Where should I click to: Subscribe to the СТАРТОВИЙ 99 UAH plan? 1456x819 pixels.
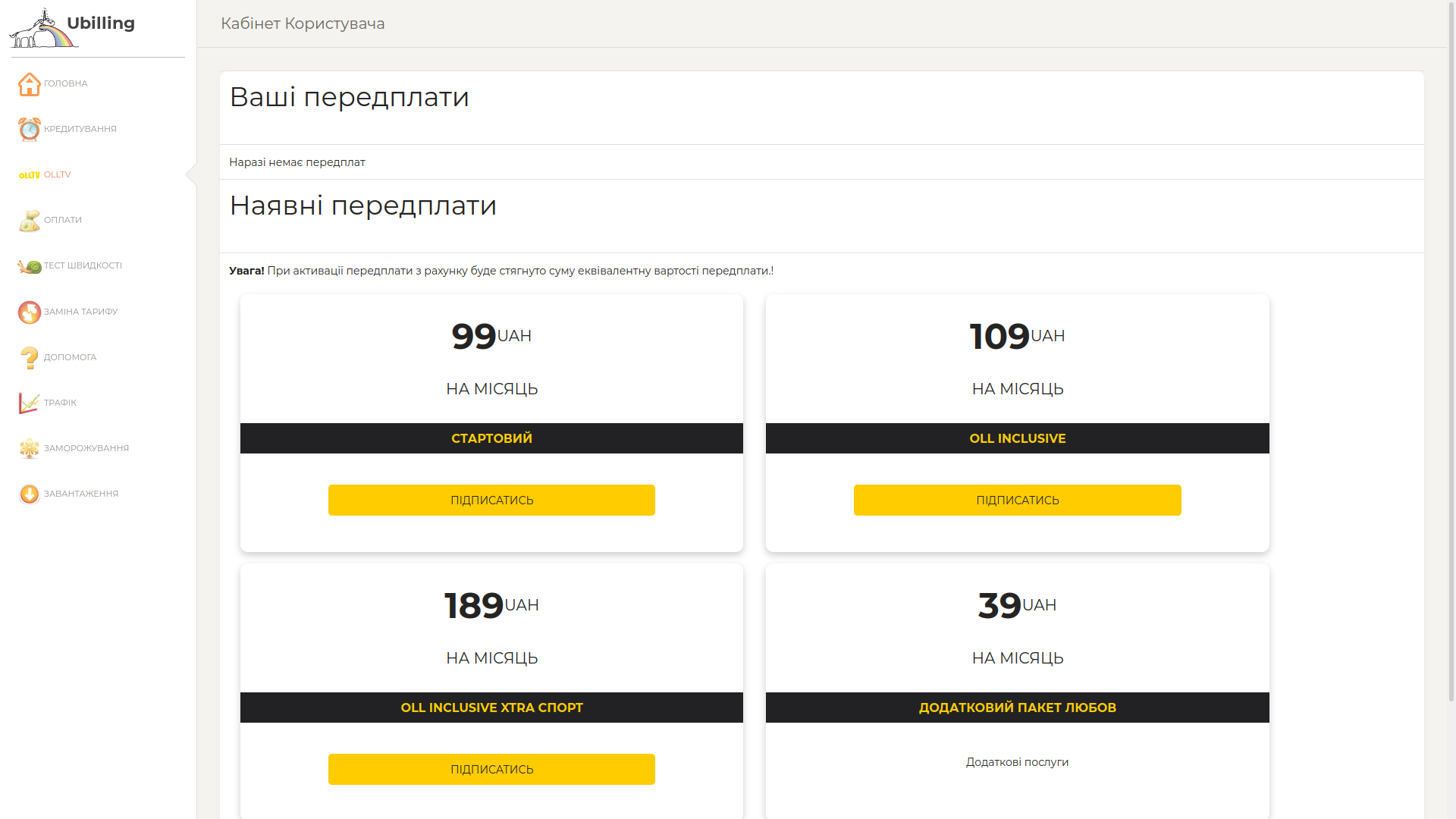[491, 500]
